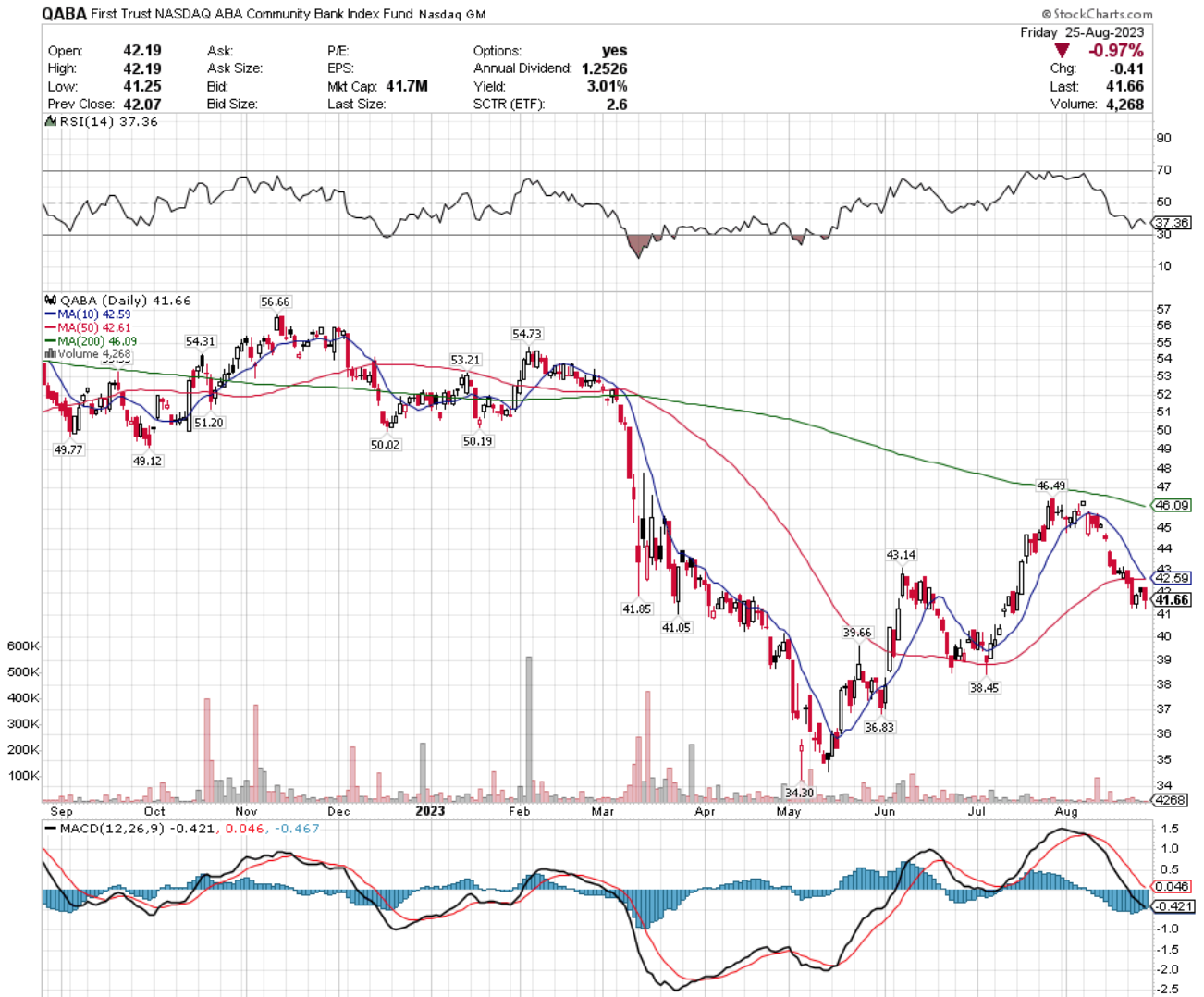Click the red down-triangle change indicator
Viewport: 1204px width, 997px height.
[1062, 51]
